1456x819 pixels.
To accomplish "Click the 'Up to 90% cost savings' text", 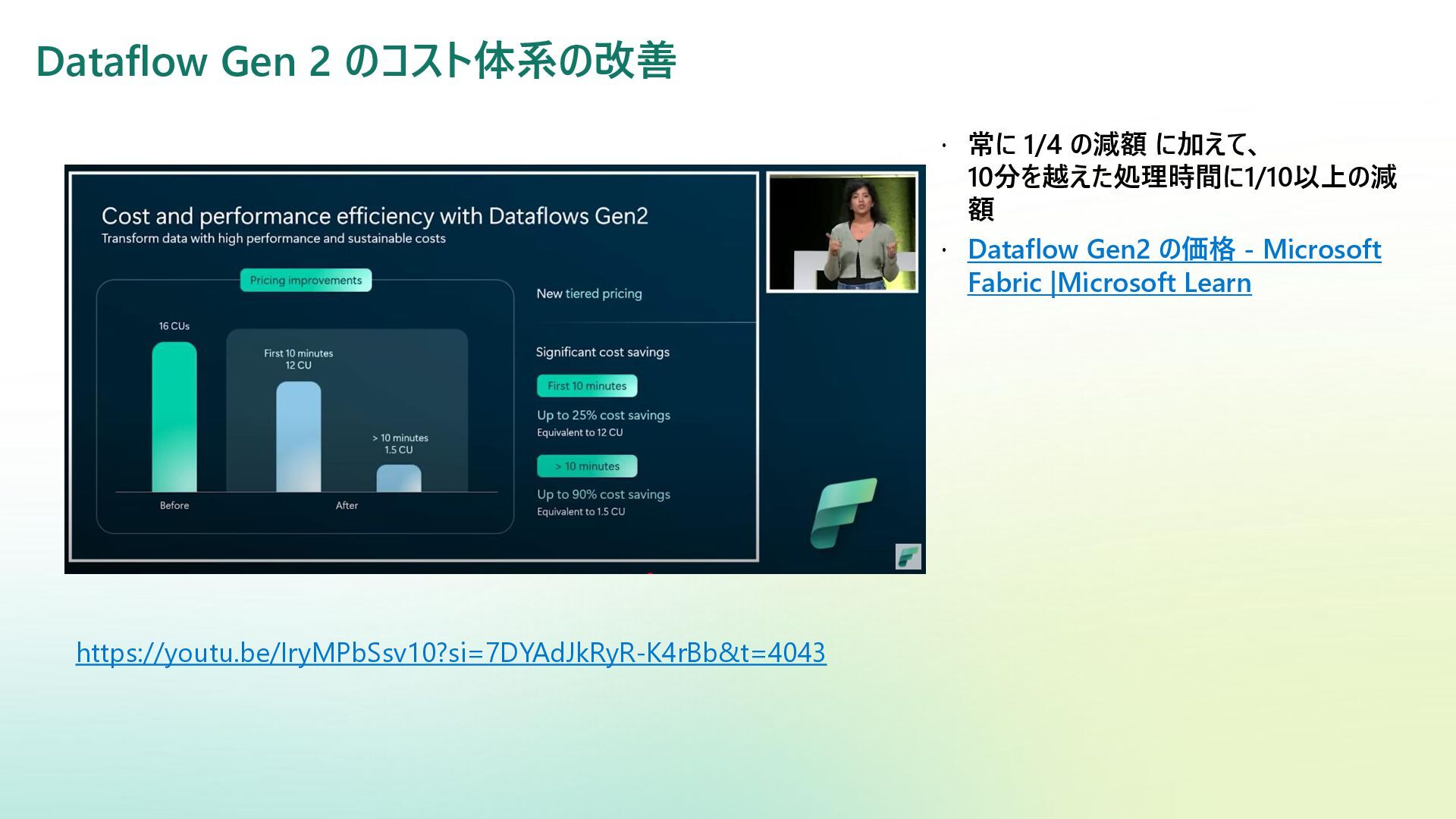I will click(x=604, y=494).
